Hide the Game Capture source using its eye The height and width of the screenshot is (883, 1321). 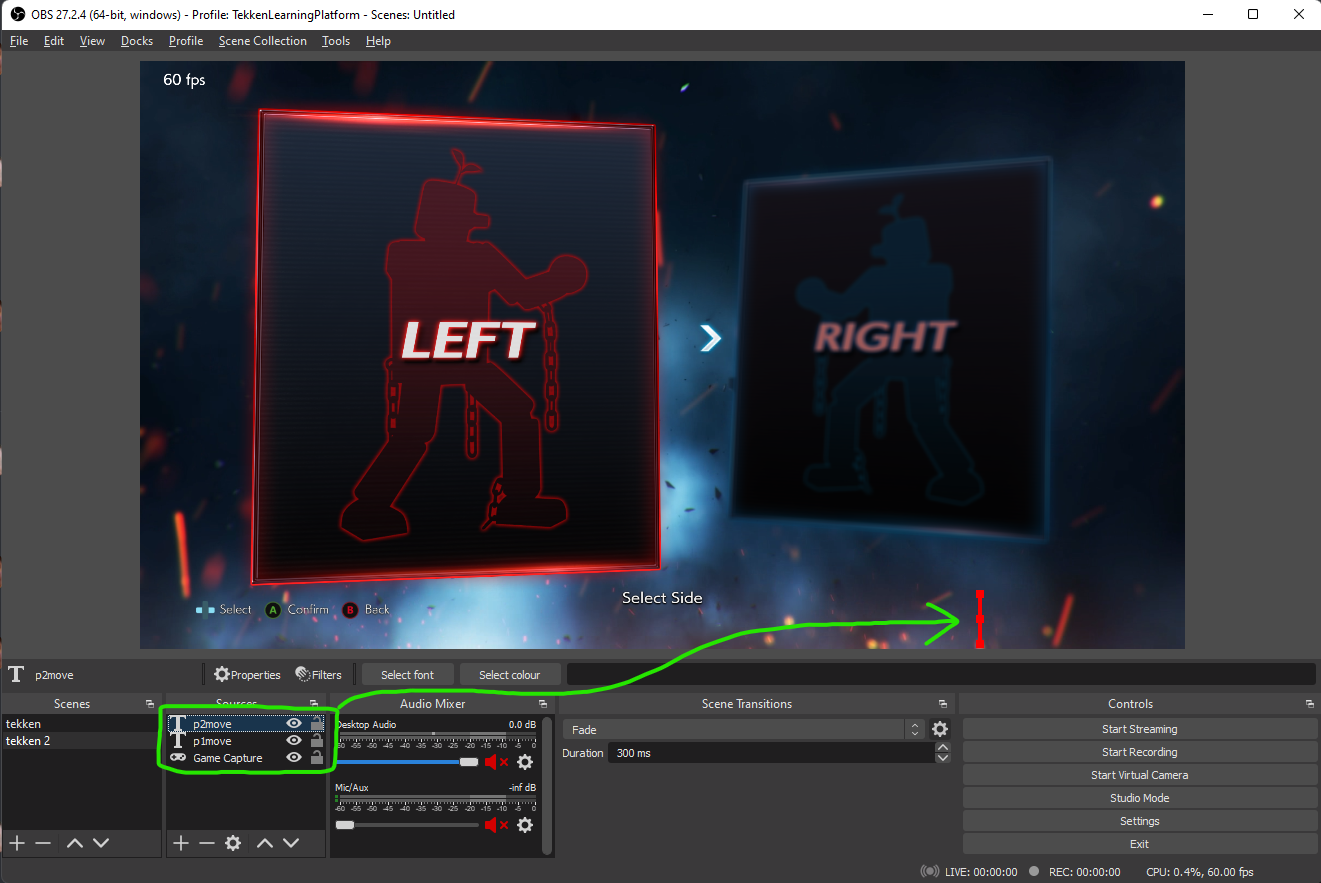pyautogui.click(x=294, y=757)
